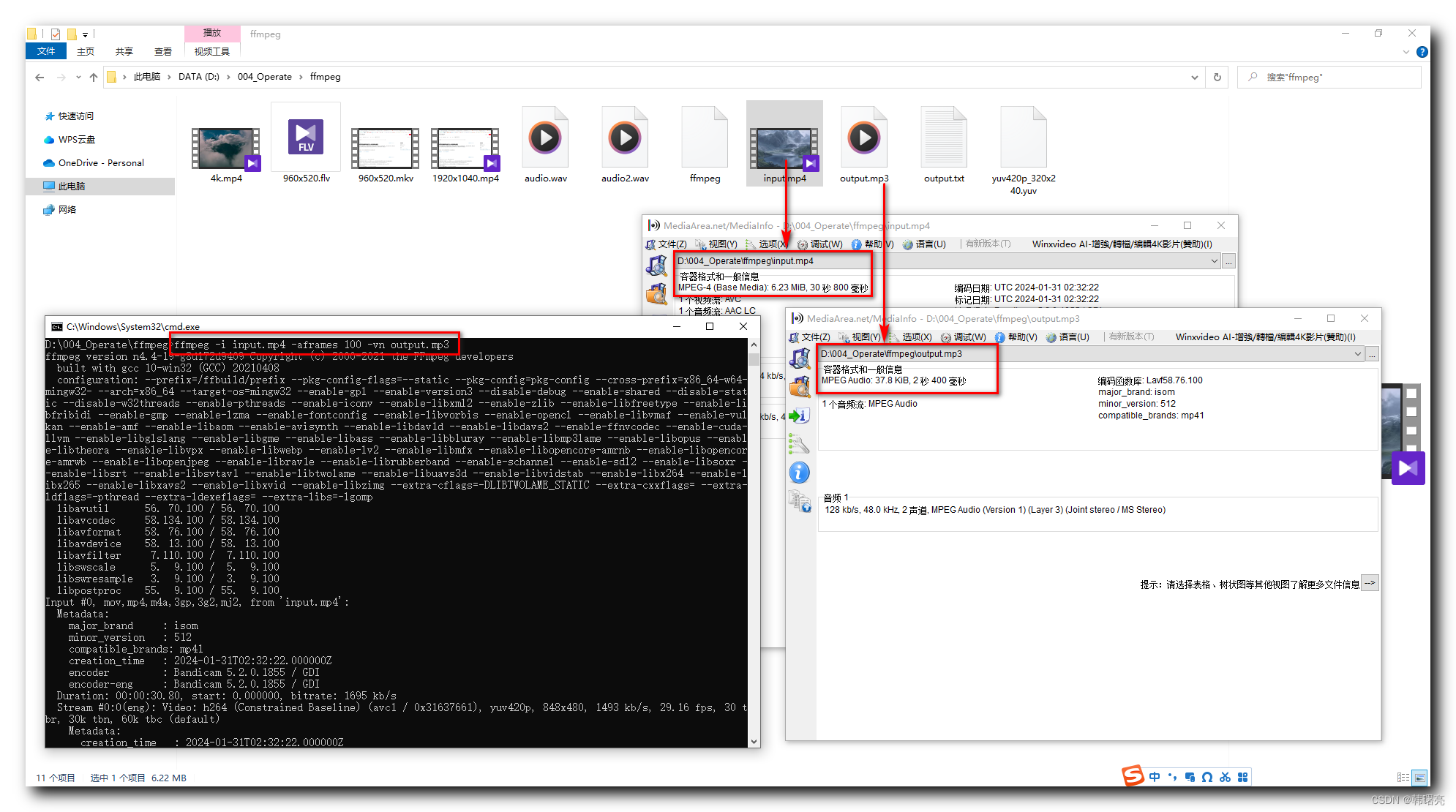The height and width of the screenshot is (812, 1456).
Task: Click Explorer up-one-level arrow
Action: (94, 77)
